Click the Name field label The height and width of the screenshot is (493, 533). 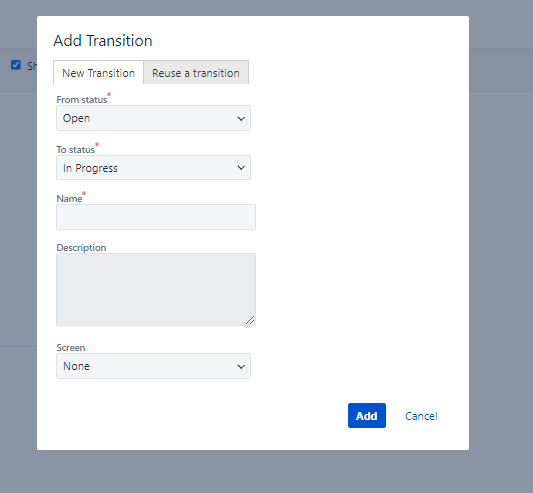click(69, 199)
